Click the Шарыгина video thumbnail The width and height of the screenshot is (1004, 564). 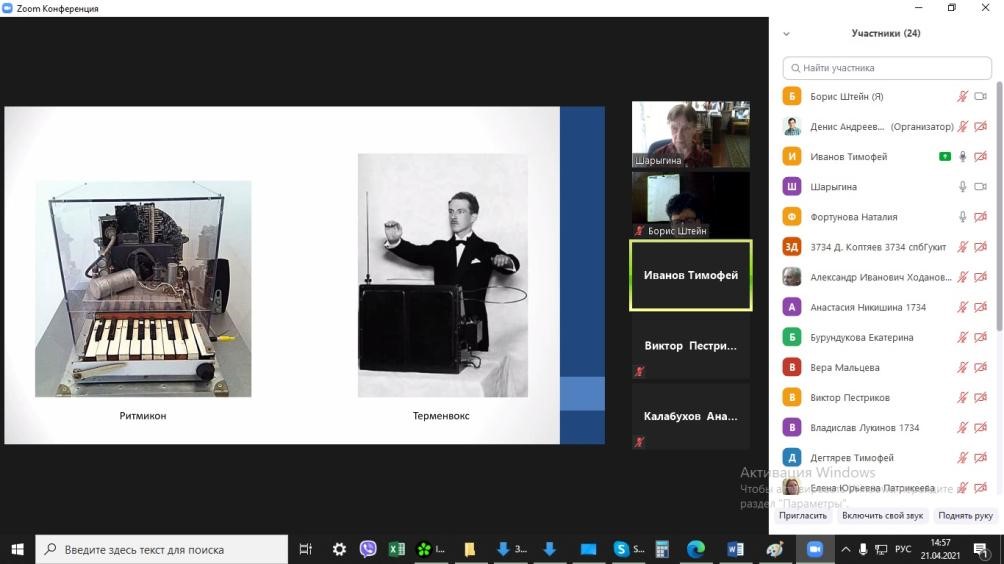tap(691, 134)
